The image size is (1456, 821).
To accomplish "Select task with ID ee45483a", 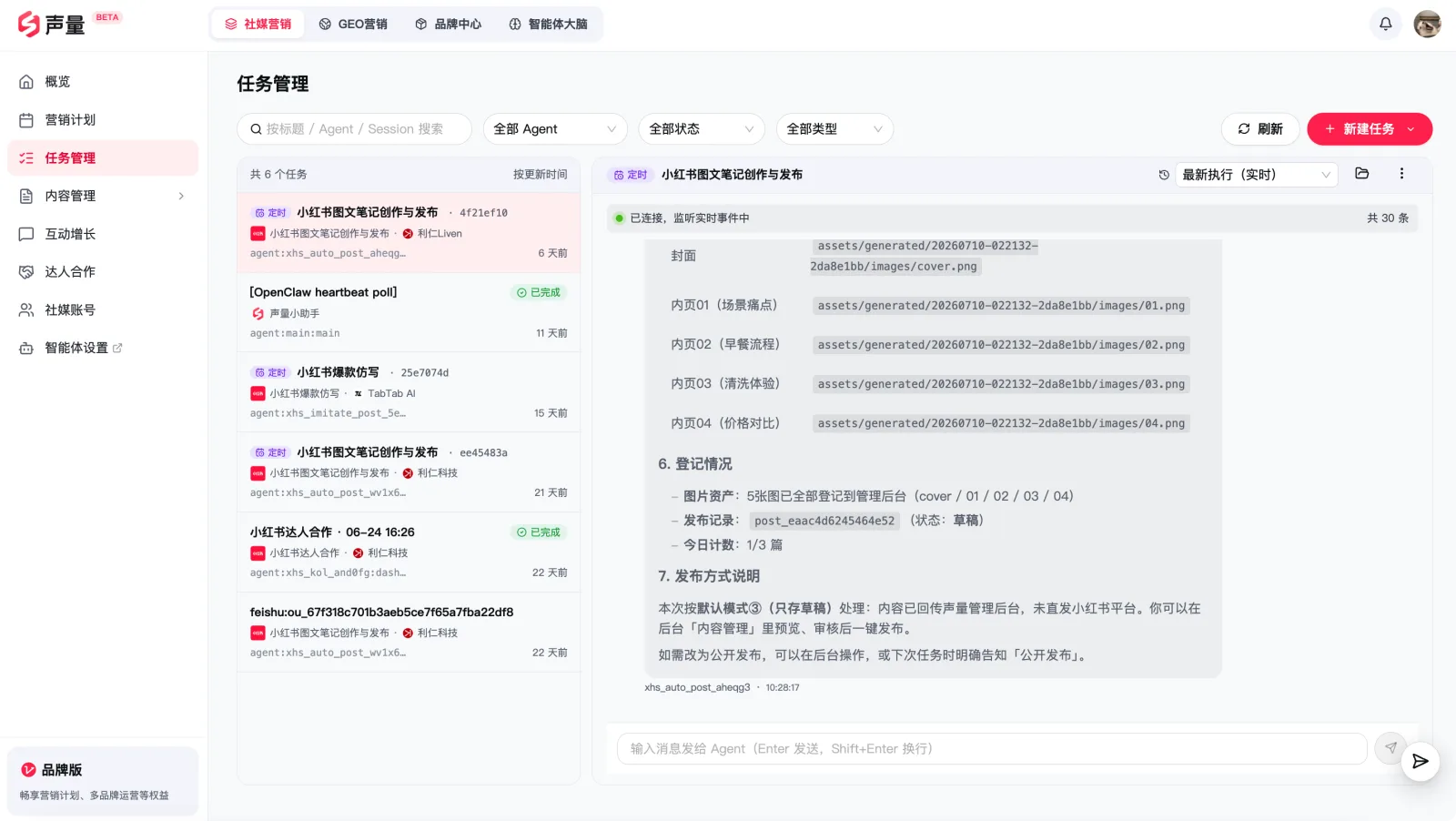I will point(409,473).
